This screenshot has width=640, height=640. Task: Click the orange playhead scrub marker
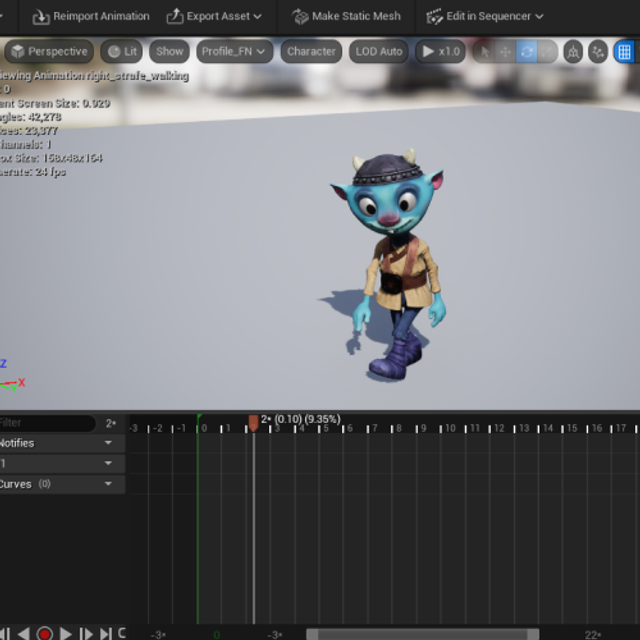[x=253, y=423]
